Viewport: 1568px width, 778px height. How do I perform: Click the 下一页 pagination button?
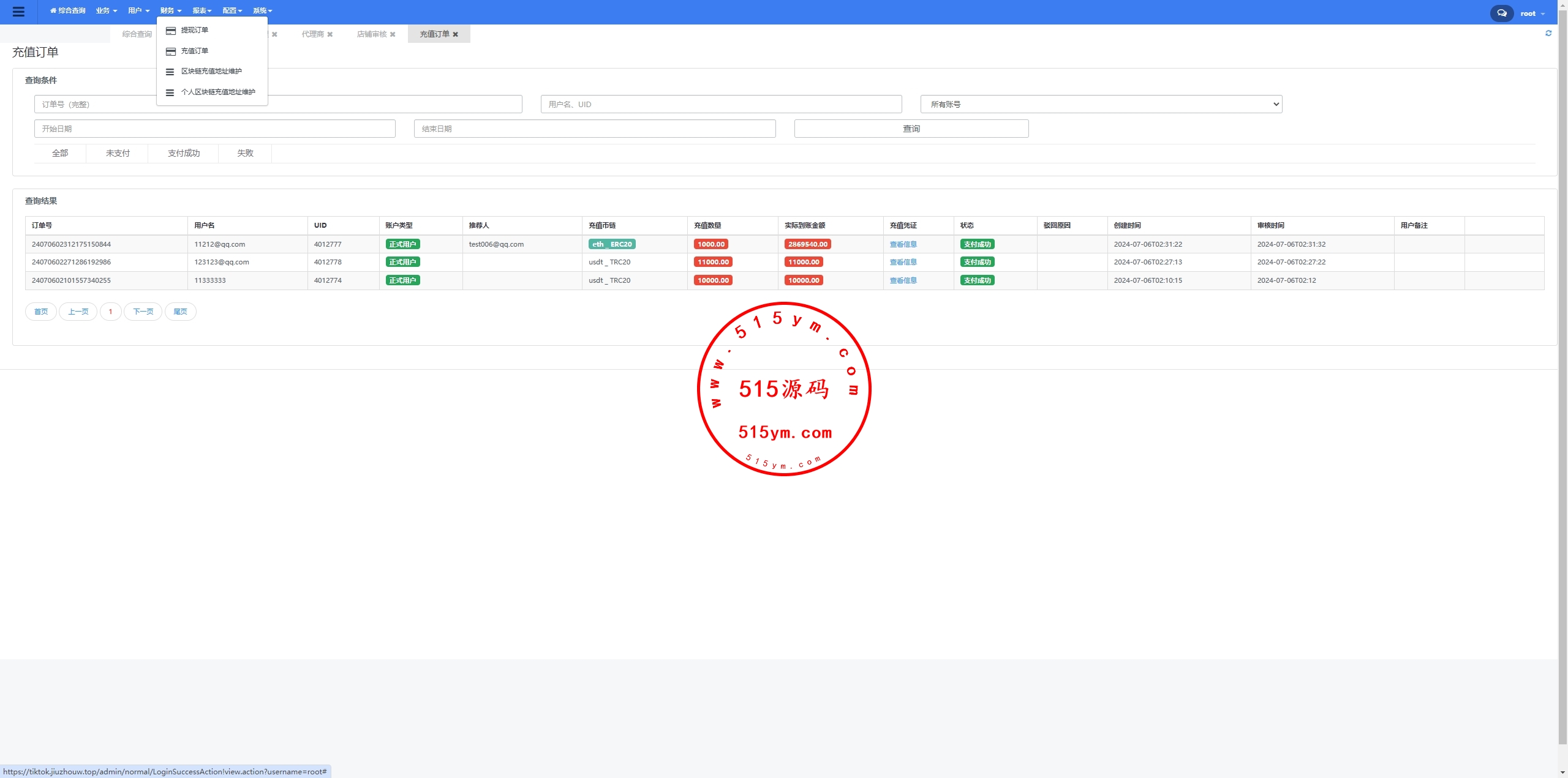(x=143, y=312)
